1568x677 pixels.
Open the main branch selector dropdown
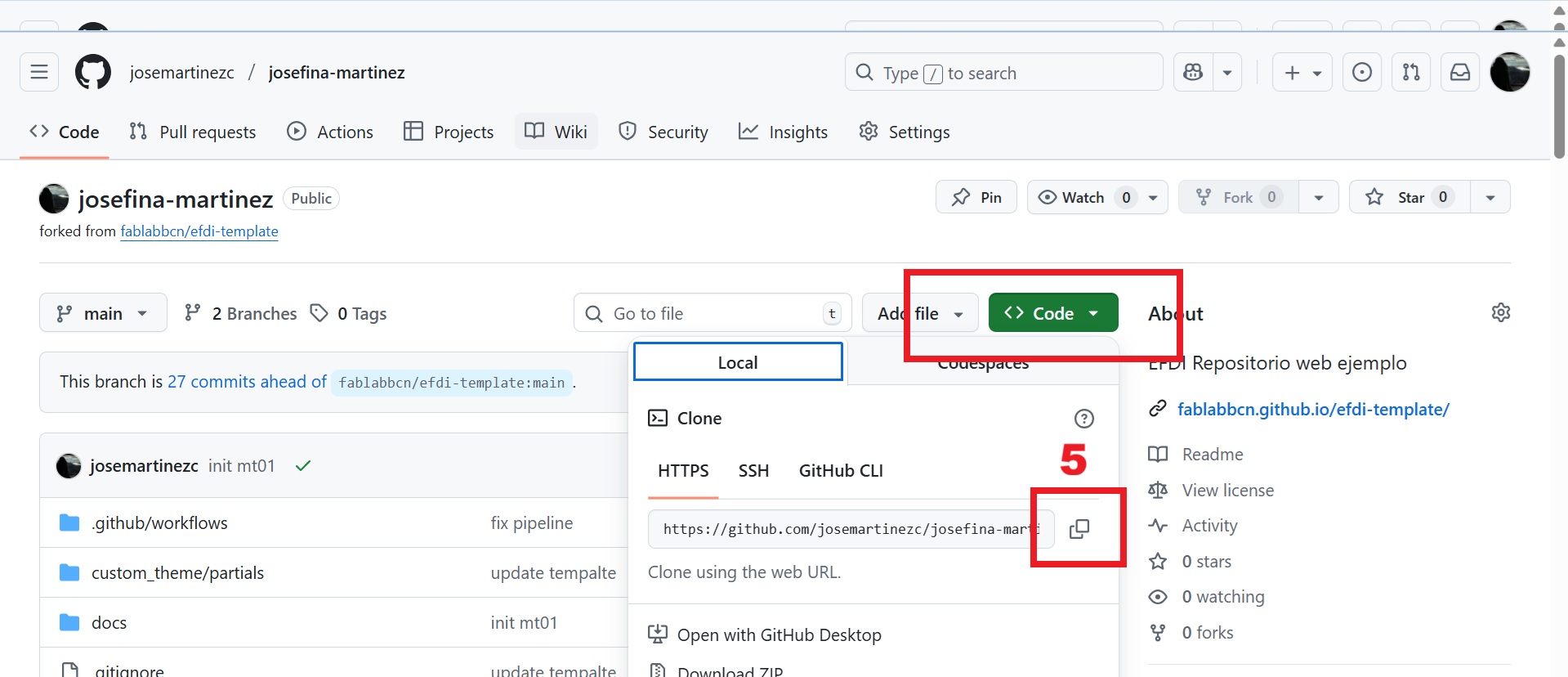[x=103, y=313]
